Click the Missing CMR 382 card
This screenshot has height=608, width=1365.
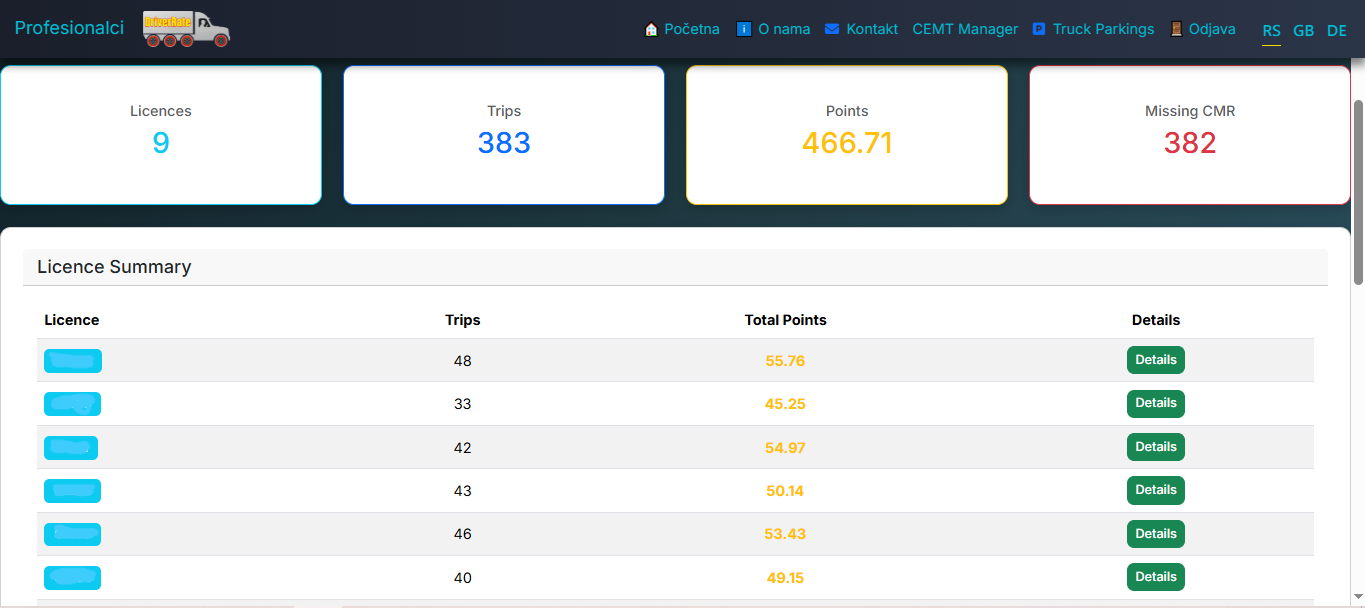pos(1190,135)
